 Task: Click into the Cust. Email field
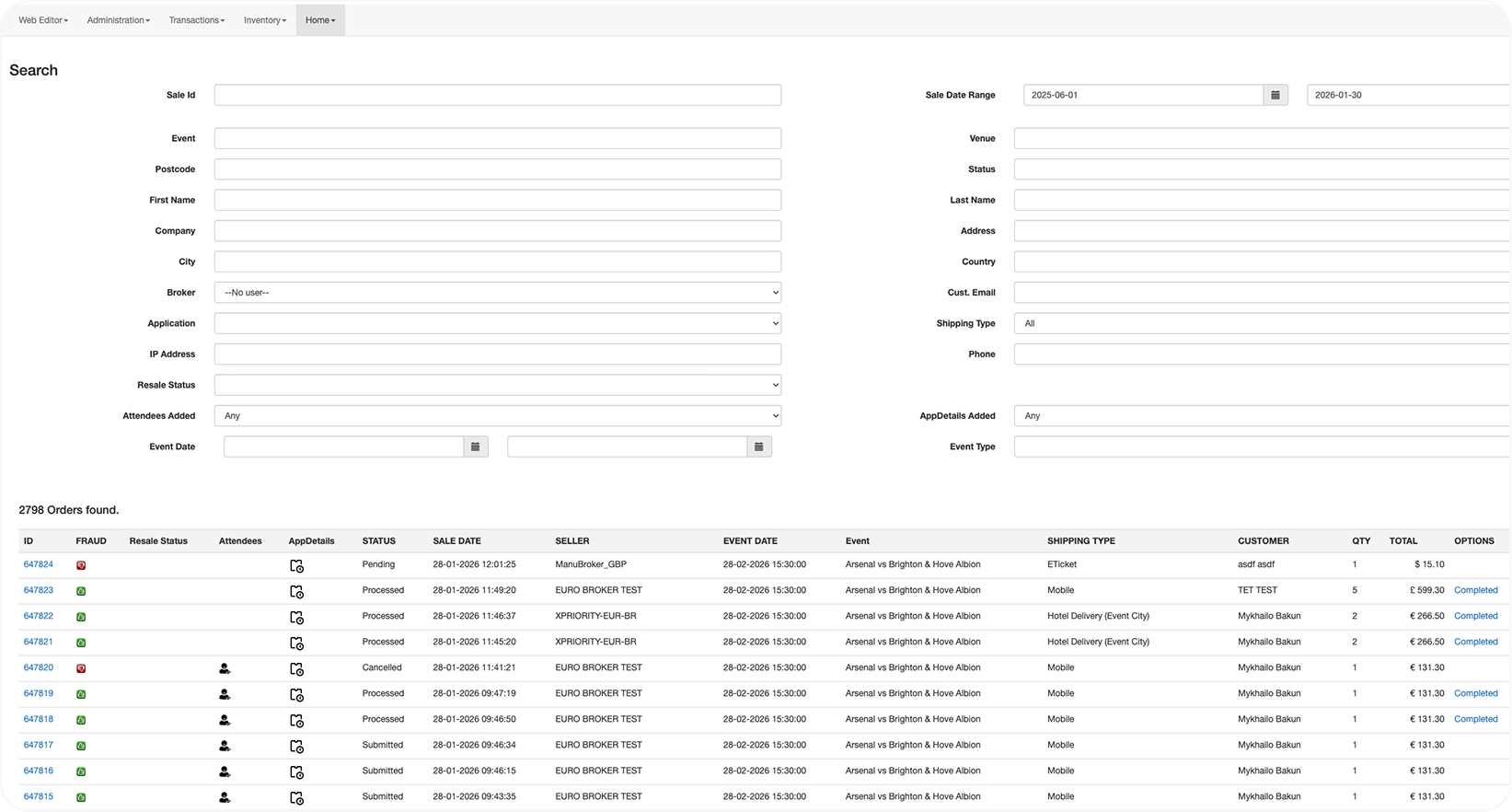[x=1262, y=293]
